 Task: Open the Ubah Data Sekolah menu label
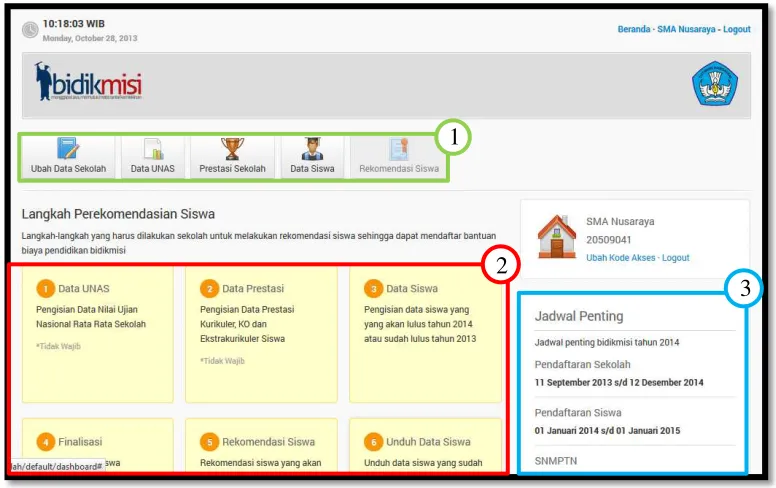click(x=68, y=168)
